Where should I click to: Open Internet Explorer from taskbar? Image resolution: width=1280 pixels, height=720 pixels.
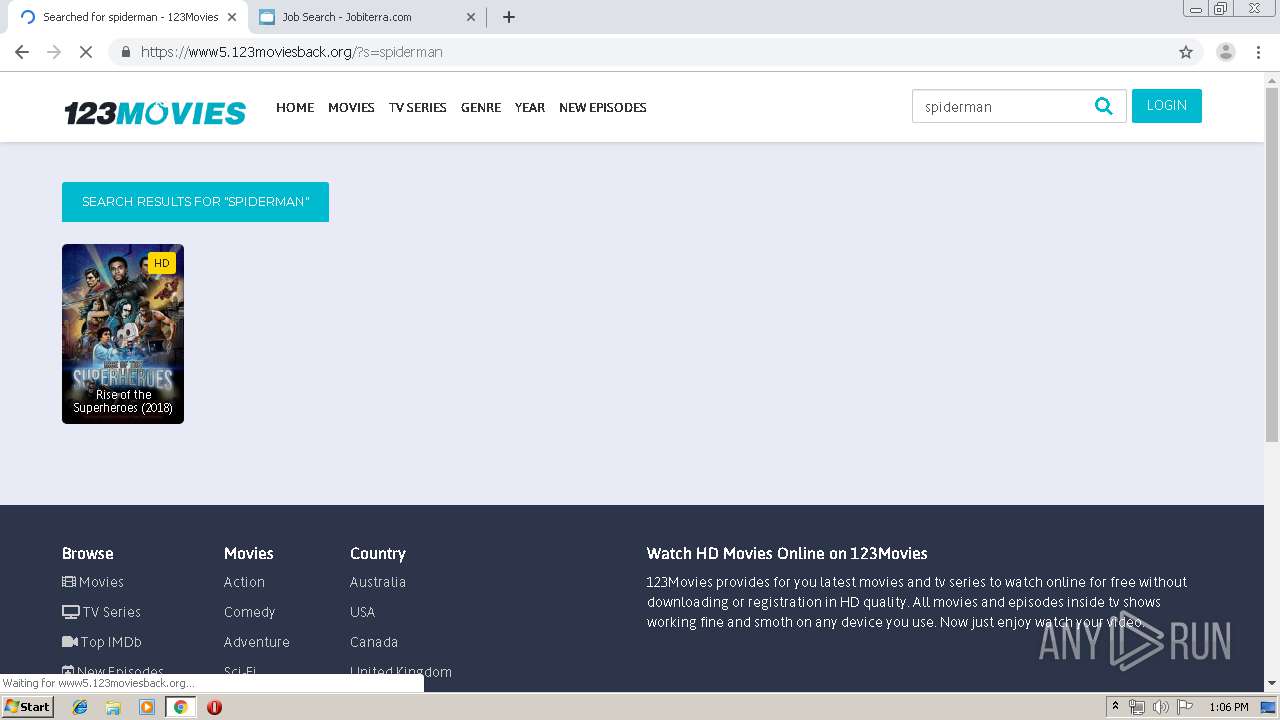coord(80,707)
